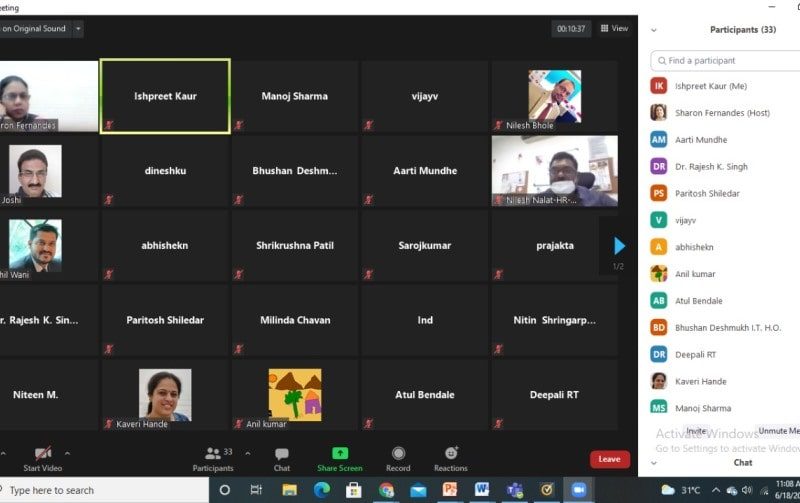Viewport: 800px width, 503px height.
Task: Start recording with the Record icon
Action: [398, 454]
